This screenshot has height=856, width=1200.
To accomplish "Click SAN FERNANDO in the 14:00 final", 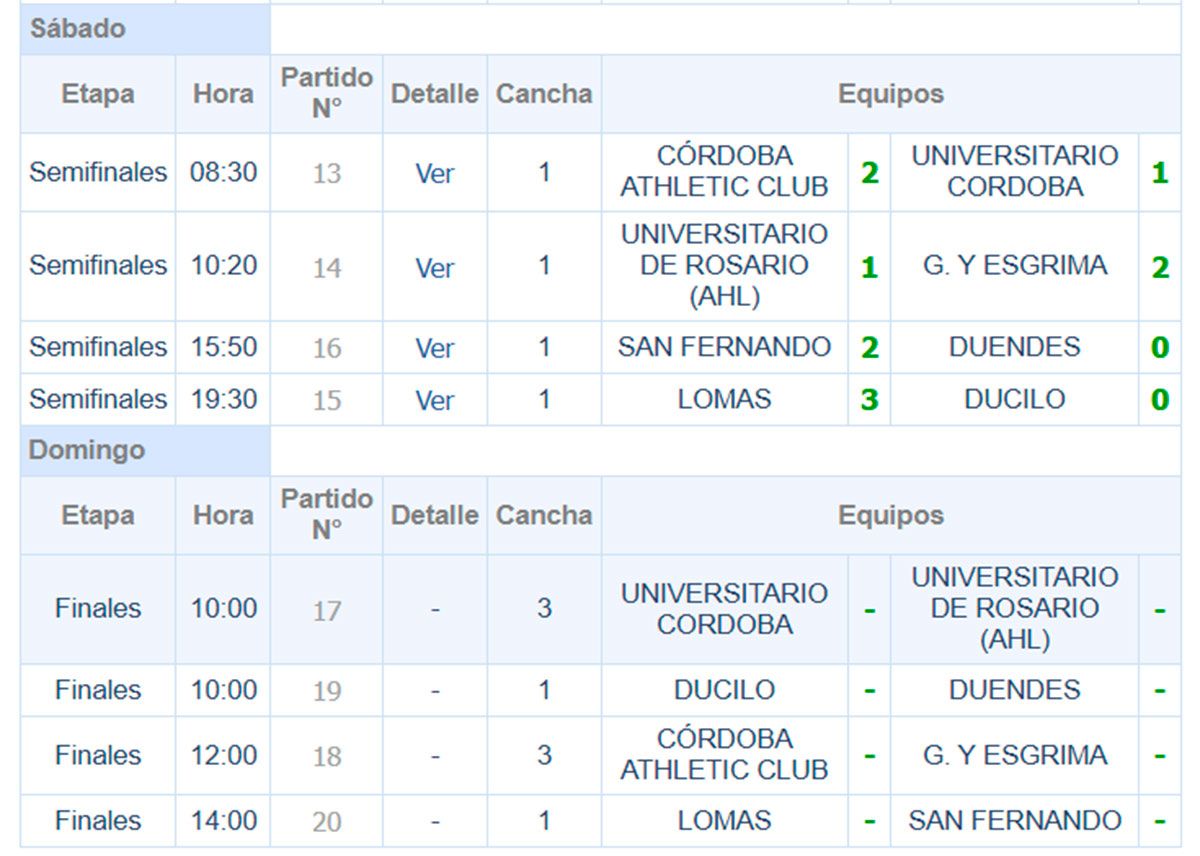I will (x=1014, y=821).
